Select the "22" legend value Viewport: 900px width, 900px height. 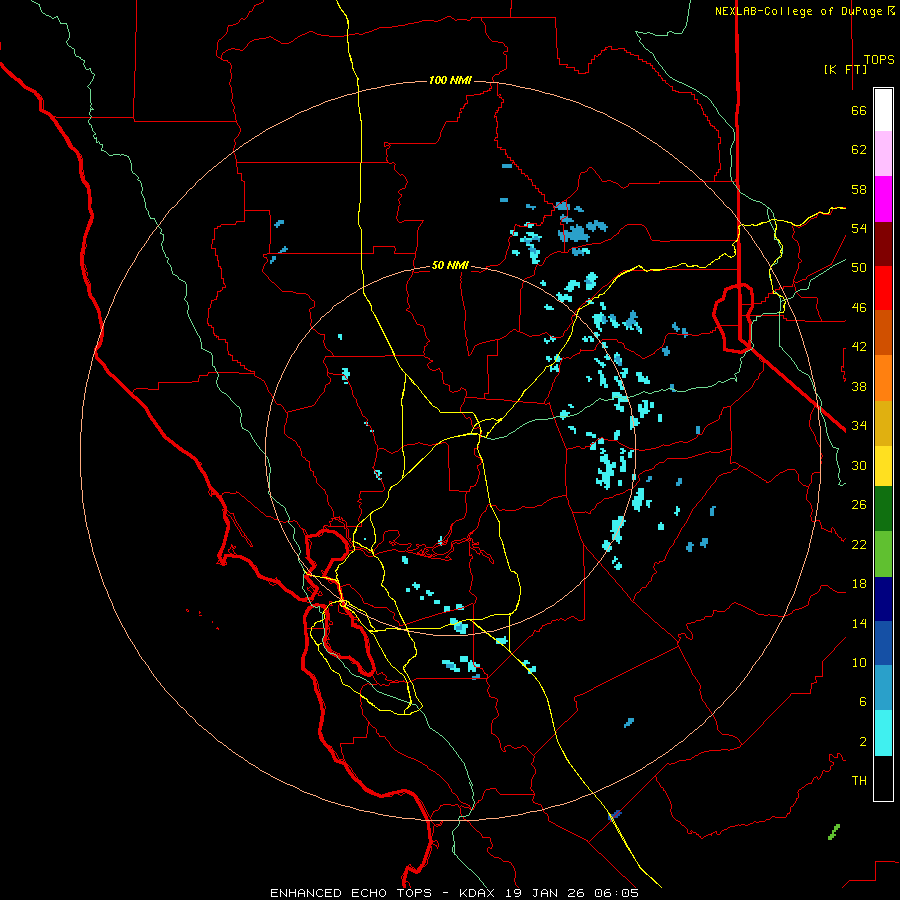coord(859,544)
